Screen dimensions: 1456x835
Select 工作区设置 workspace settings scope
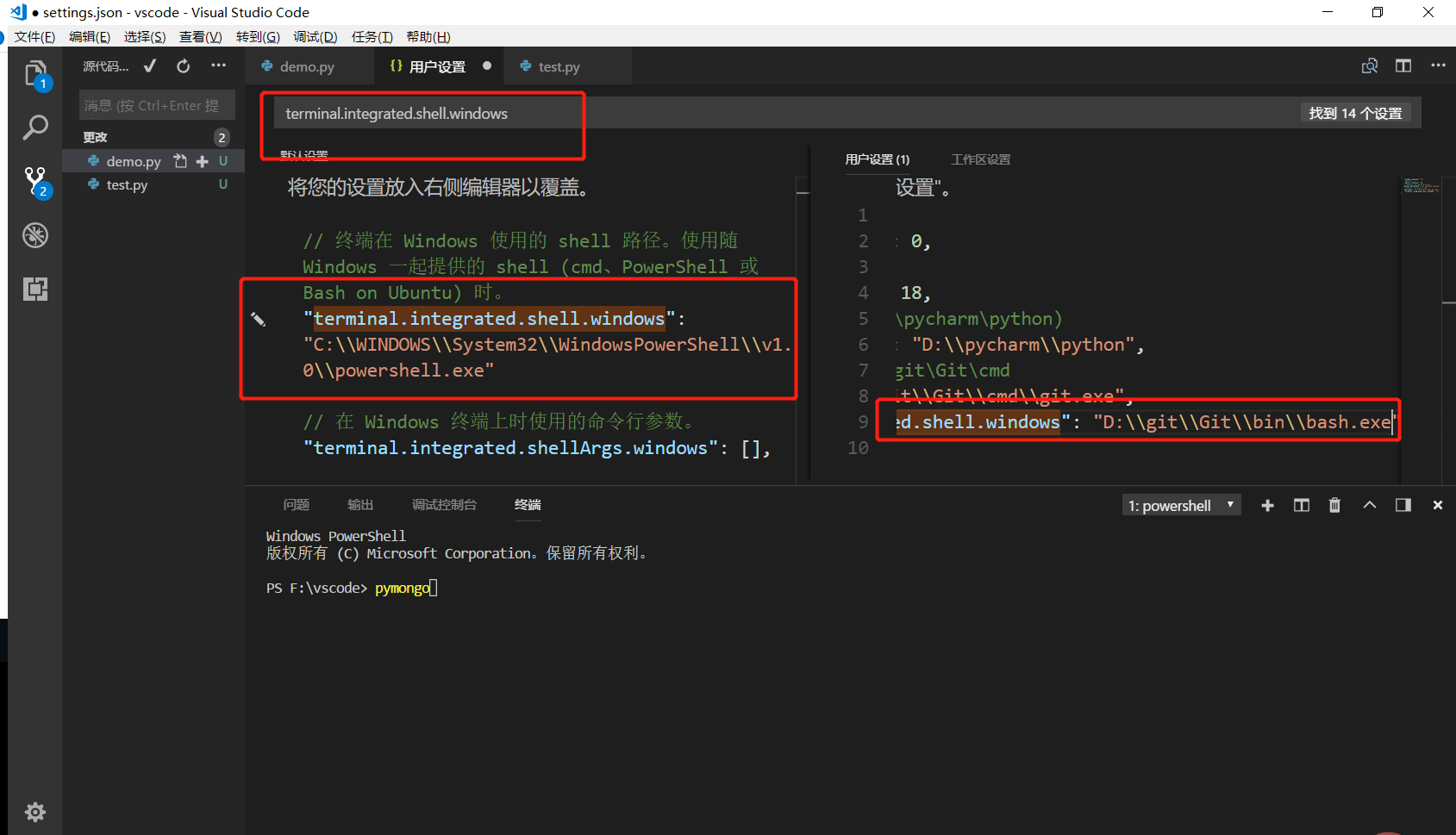click(980, 159)
